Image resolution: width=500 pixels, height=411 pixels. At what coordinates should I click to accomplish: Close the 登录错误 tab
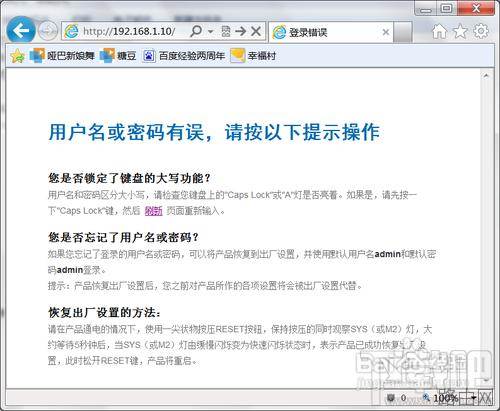coord(386,32)
